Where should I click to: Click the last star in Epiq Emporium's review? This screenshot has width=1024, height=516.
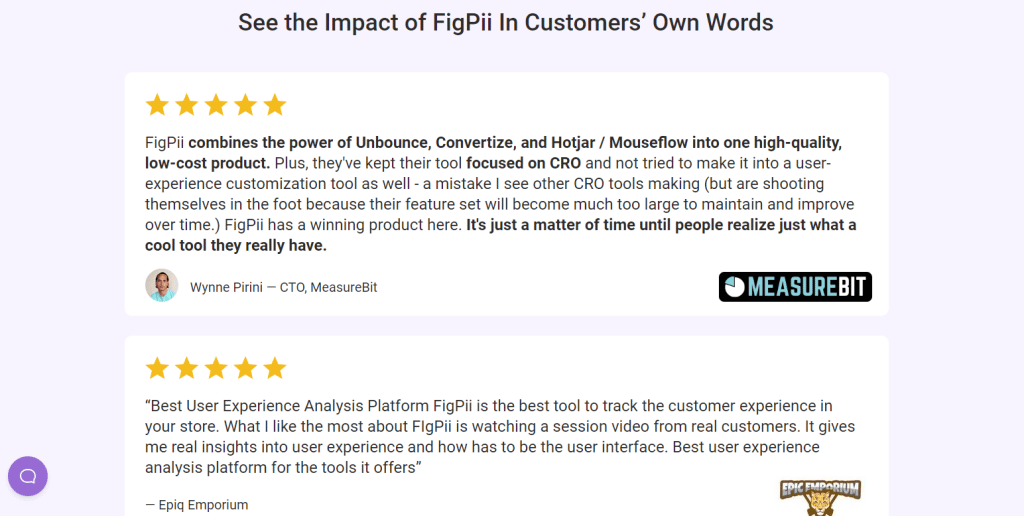[x=275, y=368]
